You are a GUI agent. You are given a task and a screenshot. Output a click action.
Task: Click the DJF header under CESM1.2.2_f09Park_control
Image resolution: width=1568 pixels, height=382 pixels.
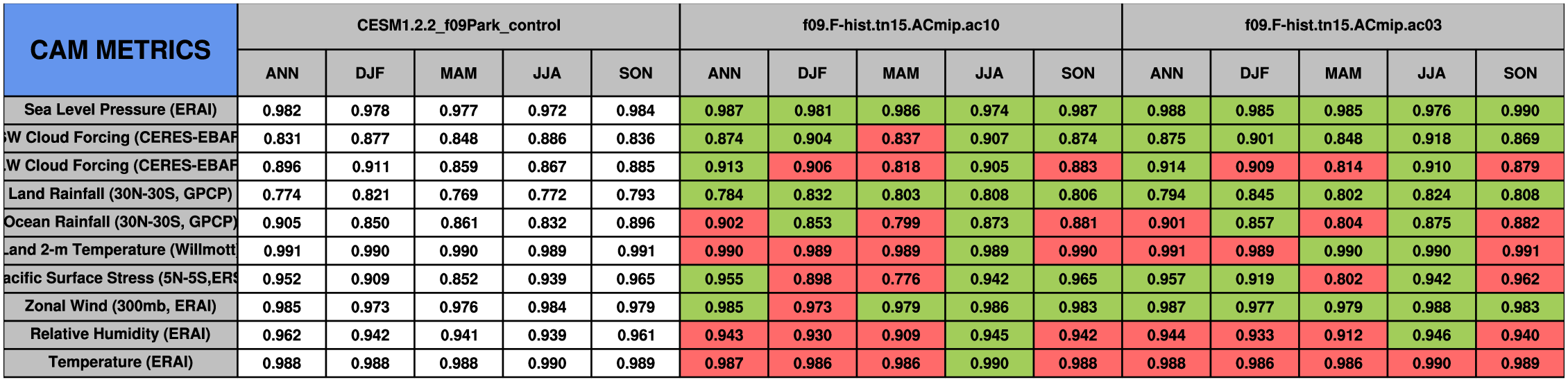click(370, 73)
